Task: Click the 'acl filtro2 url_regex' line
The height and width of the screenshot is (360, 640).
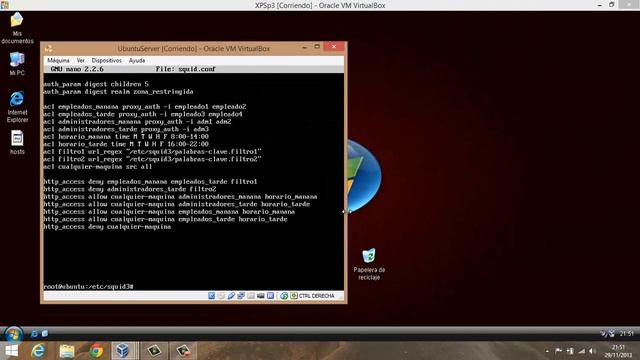Action: click(x=152, y=159)
